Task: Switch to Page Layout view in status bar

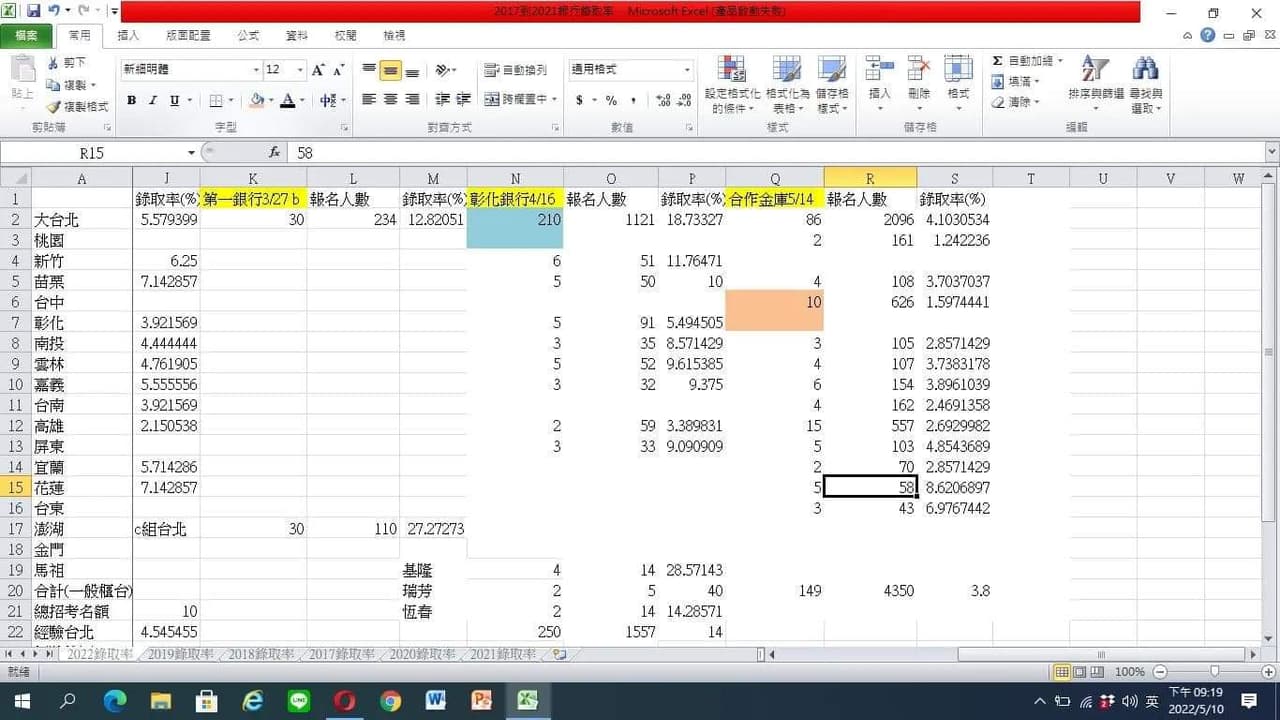Action: pos(1080,672)
